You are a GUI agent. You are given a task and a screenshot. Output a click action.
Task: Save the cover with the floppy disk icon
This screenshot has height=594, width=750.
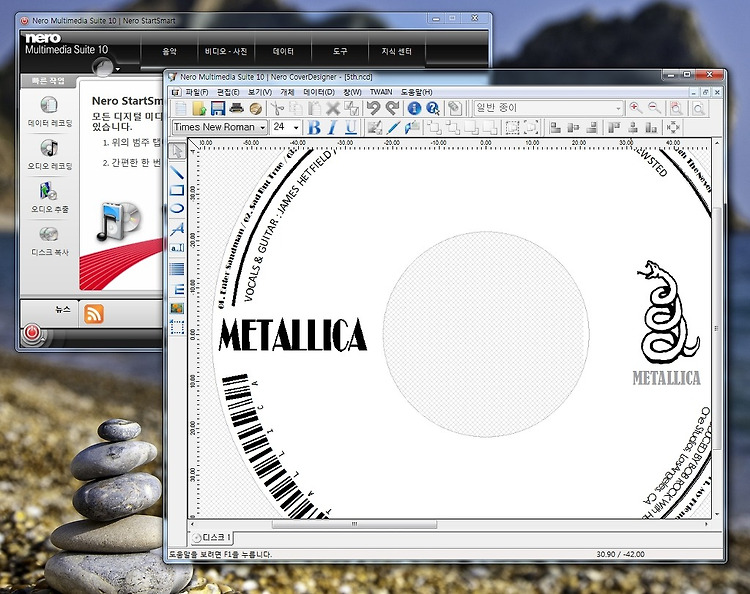point(218,108)
